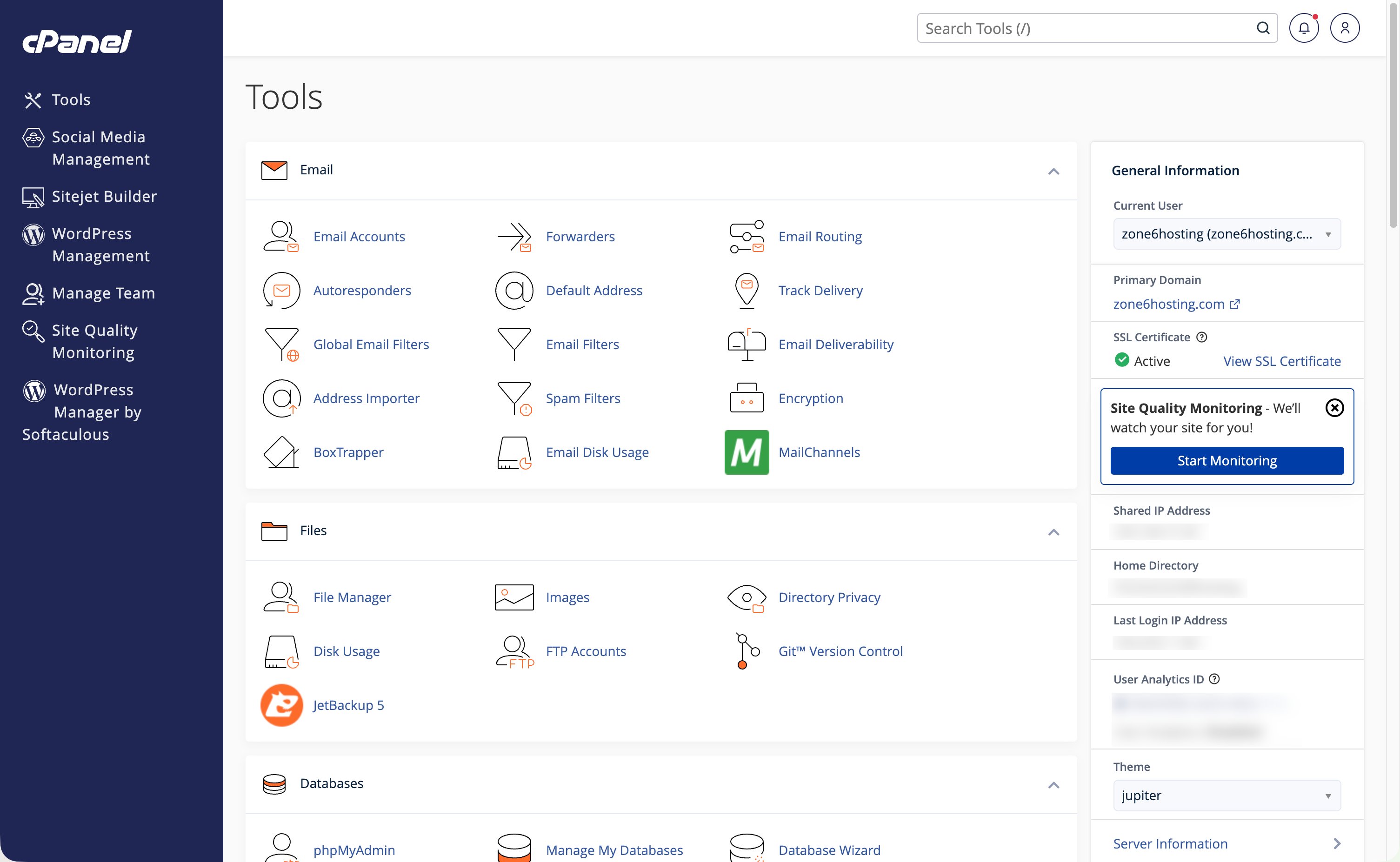The height and width of the screenshot is (862, 1400).
Task: Open Manage Team in sidebar
Action: (88, 293)
